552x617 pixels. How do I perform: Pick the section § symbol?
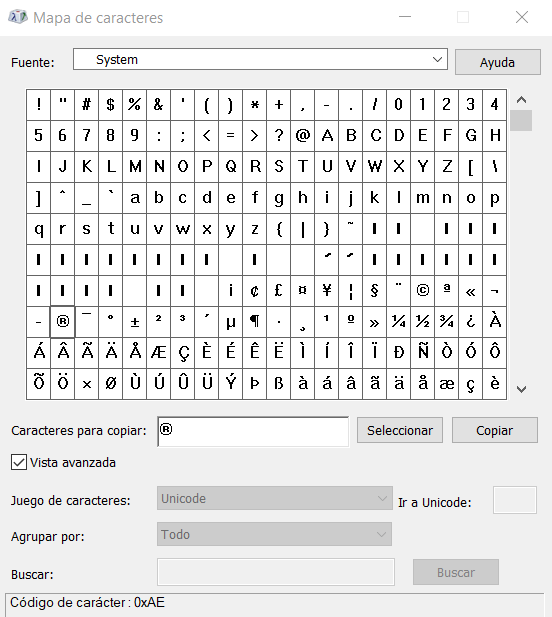pos(375,291)
